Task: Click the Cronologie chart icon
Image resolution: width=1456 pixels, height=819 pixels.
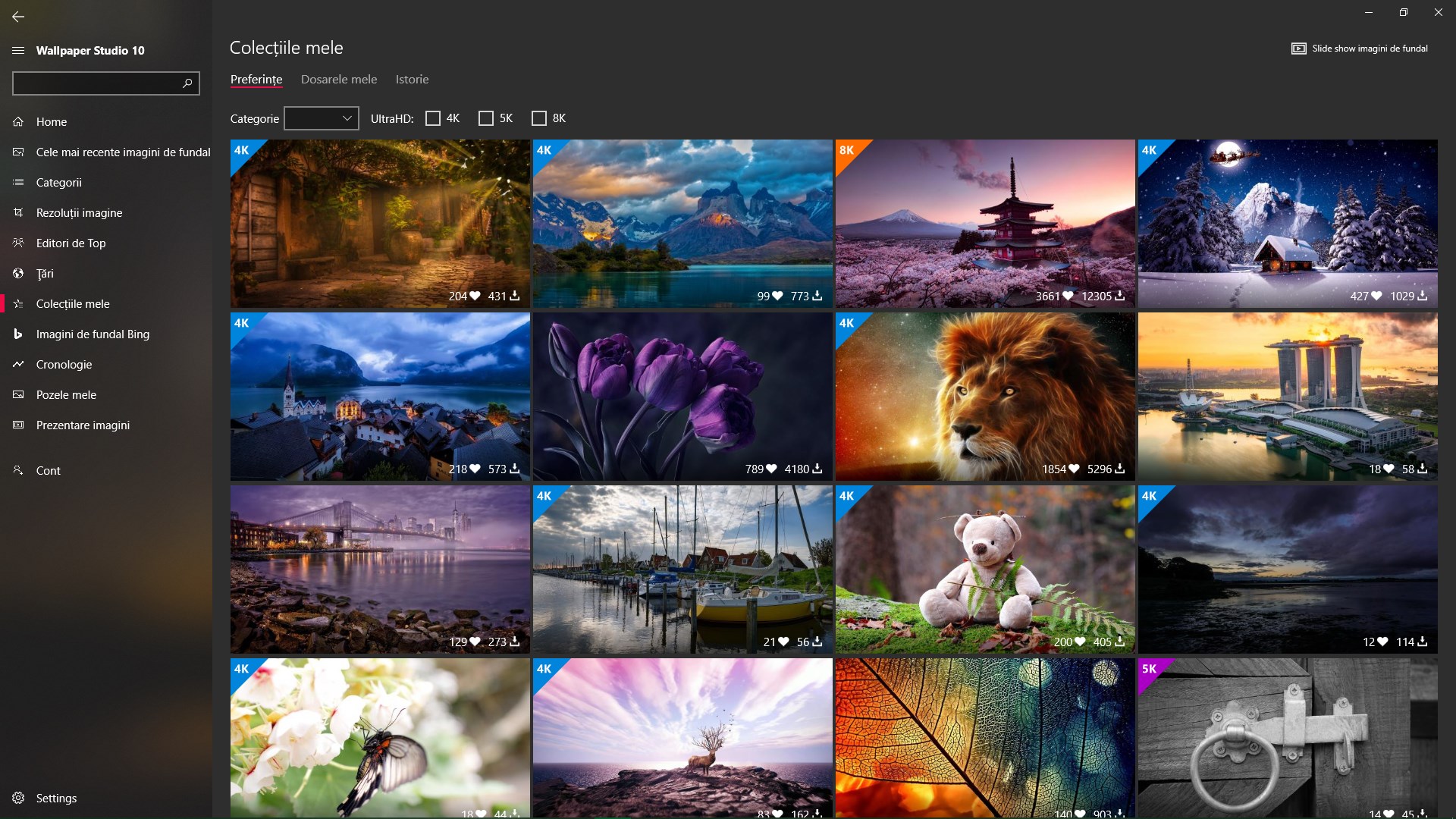Action: pos(18,364)
